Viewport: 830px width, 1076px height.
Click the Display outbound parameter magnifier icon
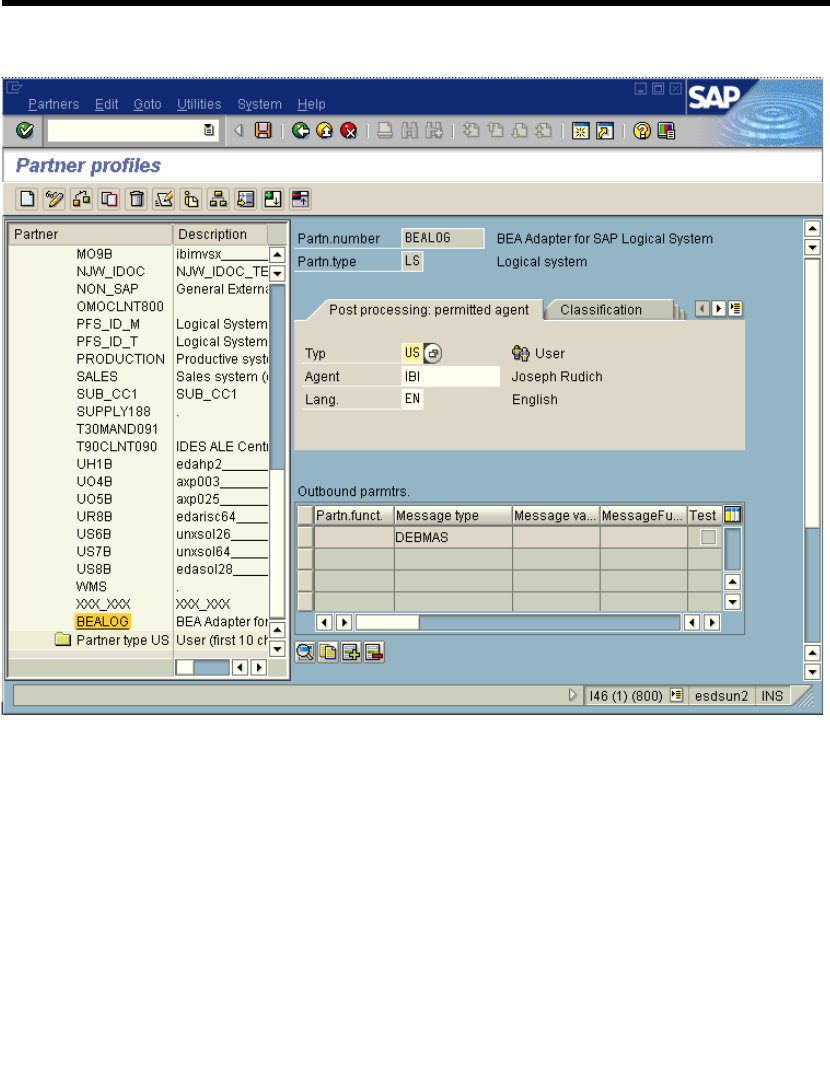pos(305,652)
